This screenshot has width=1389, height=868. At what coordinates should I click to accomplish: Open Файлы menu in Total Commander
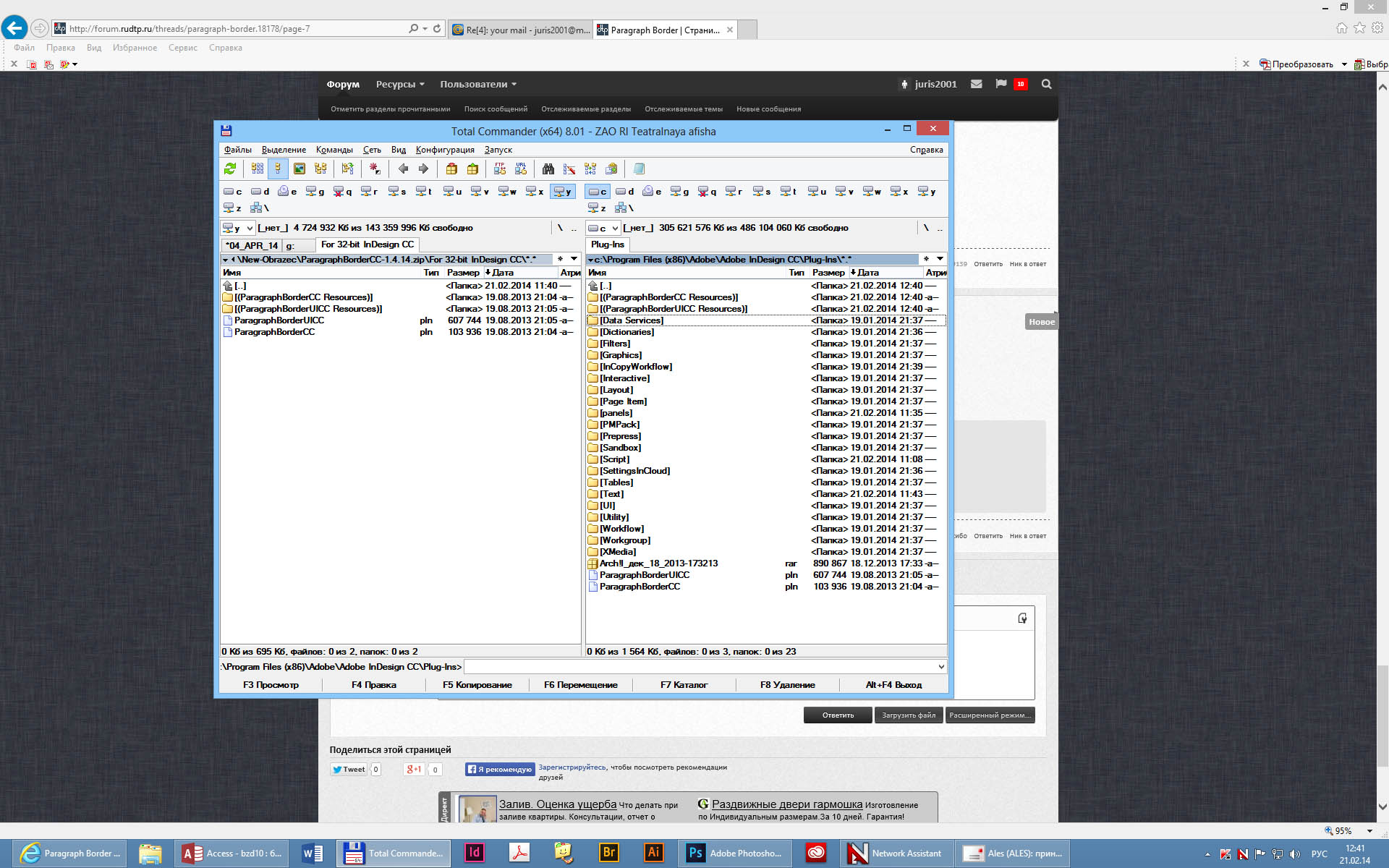(237, 150)
